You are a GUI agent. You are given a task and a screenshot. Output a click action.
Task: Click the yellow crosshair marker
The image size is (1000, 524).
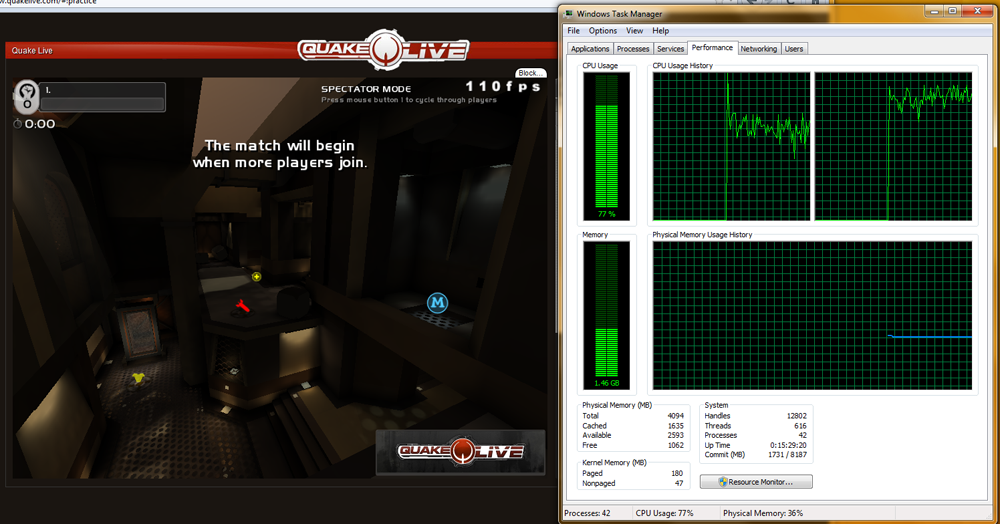(x=257, y=276)
